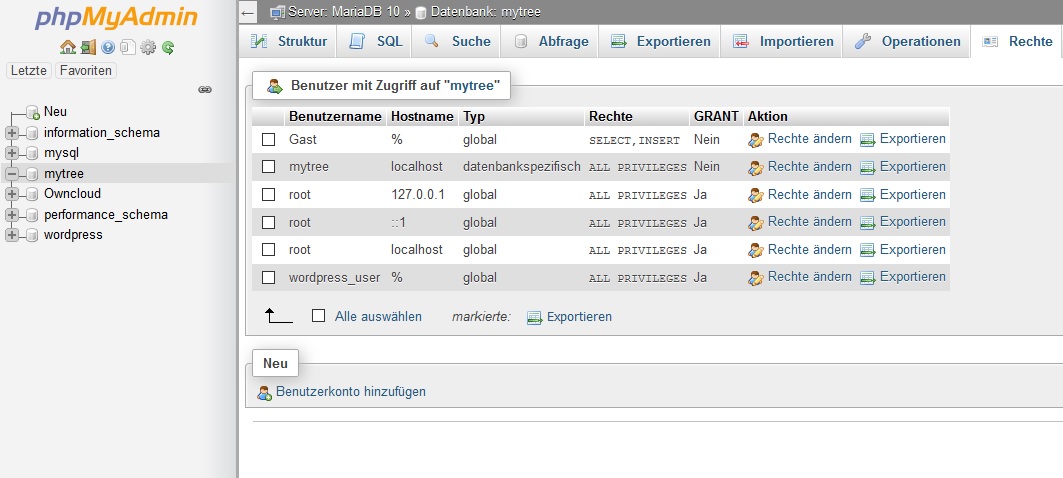Click the logout door icon
This screenshot has height=478, width=1063.
pyautogui.click(x=88, y=47)
